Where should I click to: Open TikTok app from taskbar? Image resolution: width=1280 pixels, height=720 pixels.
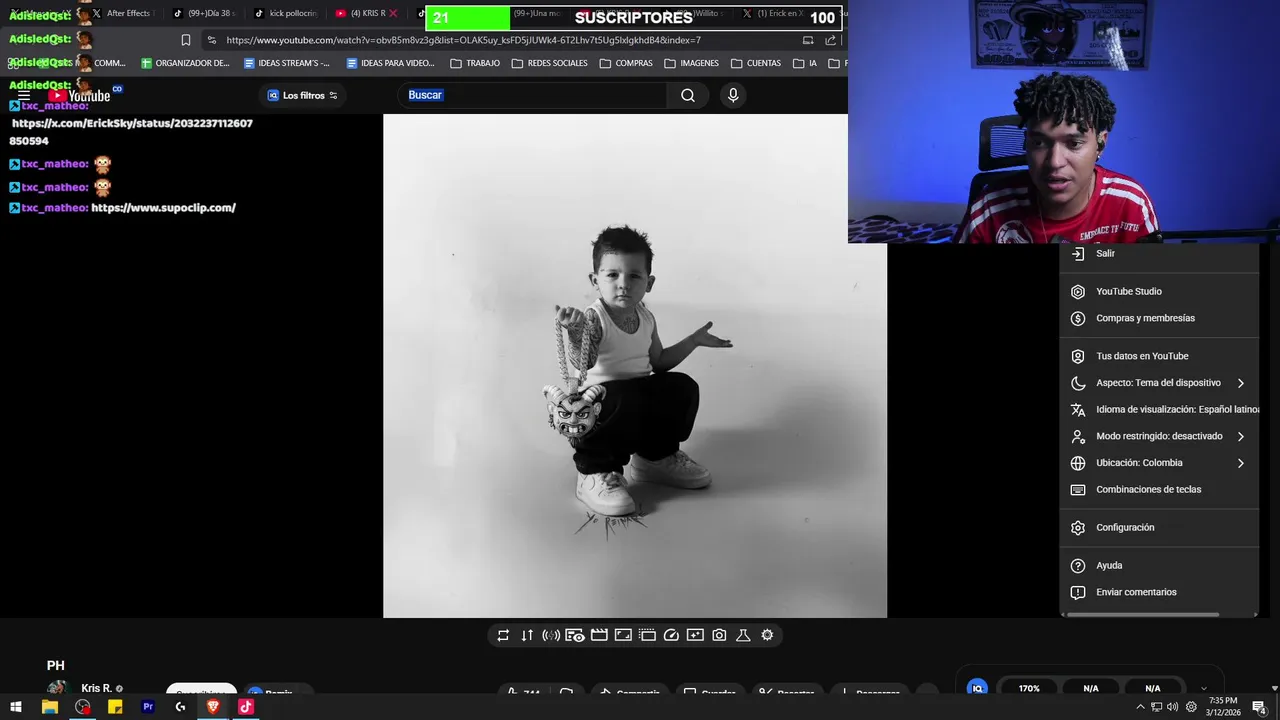(246, 707)
